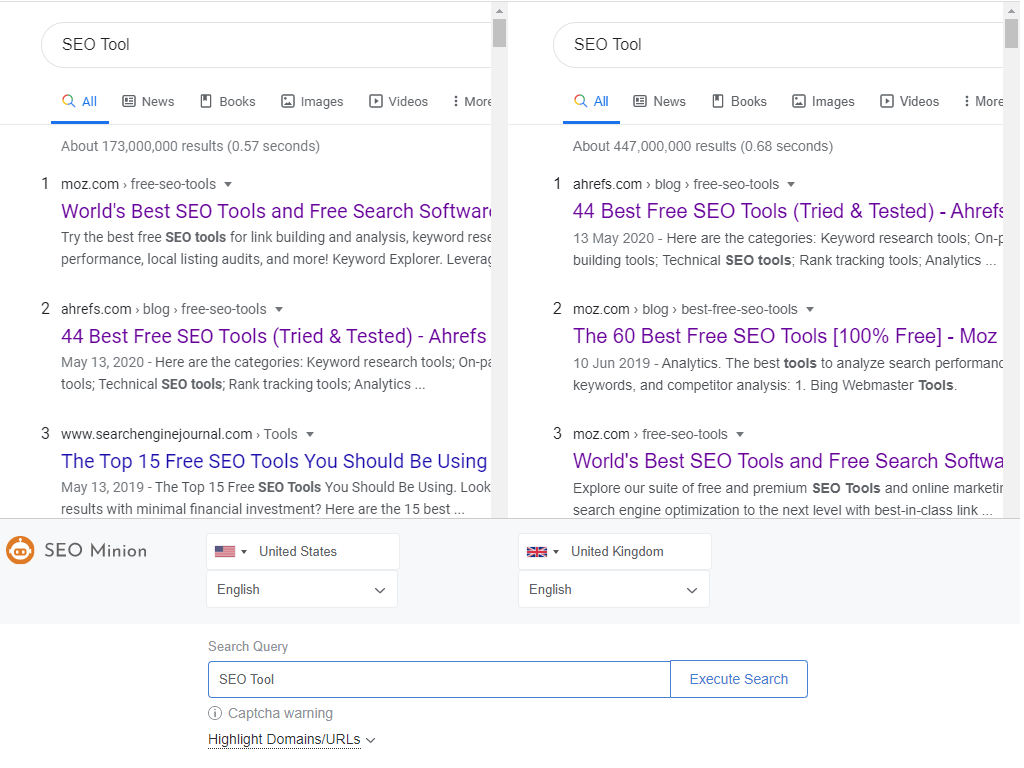Switch to News tab in right pane
Image resolution: width=1024 pixels, height=768 pixels.
660,101
